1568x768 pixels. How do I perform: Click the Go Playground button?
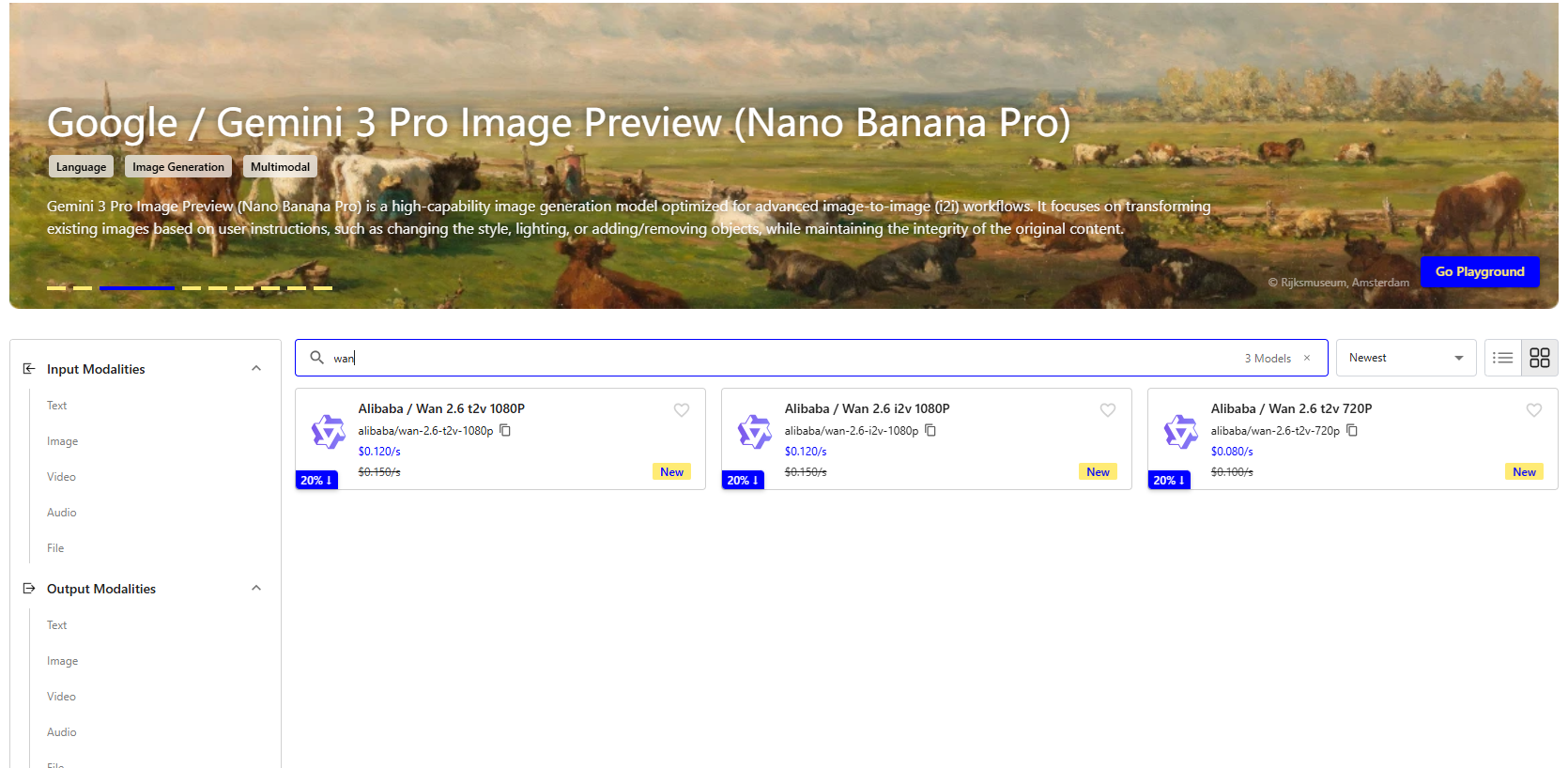coord(1480,271)
